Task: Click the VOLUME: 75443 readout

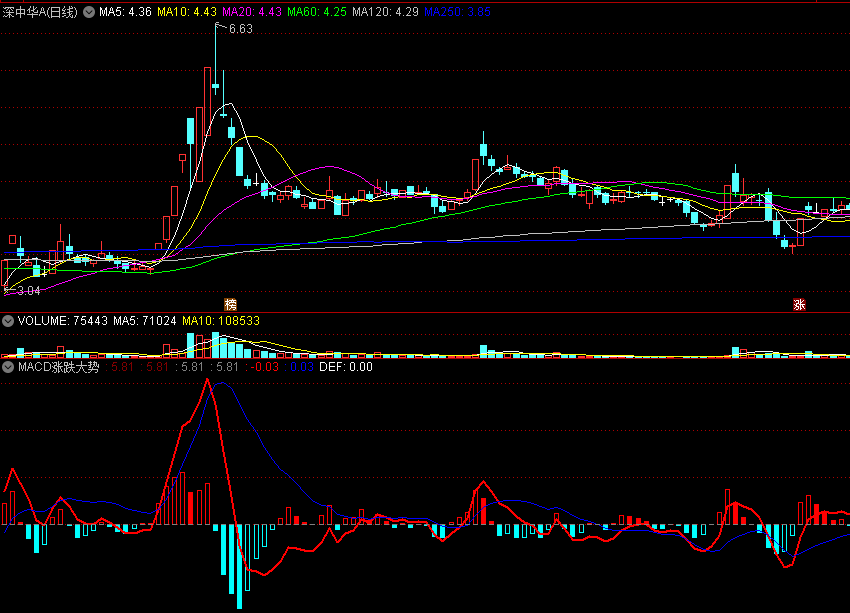Action: pos(62,321)
